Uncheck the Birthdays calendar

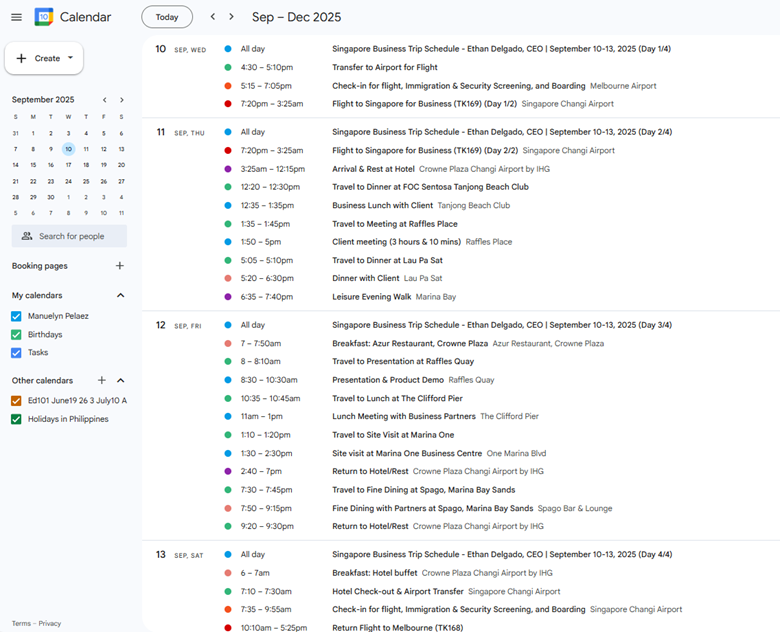[16, 334]
